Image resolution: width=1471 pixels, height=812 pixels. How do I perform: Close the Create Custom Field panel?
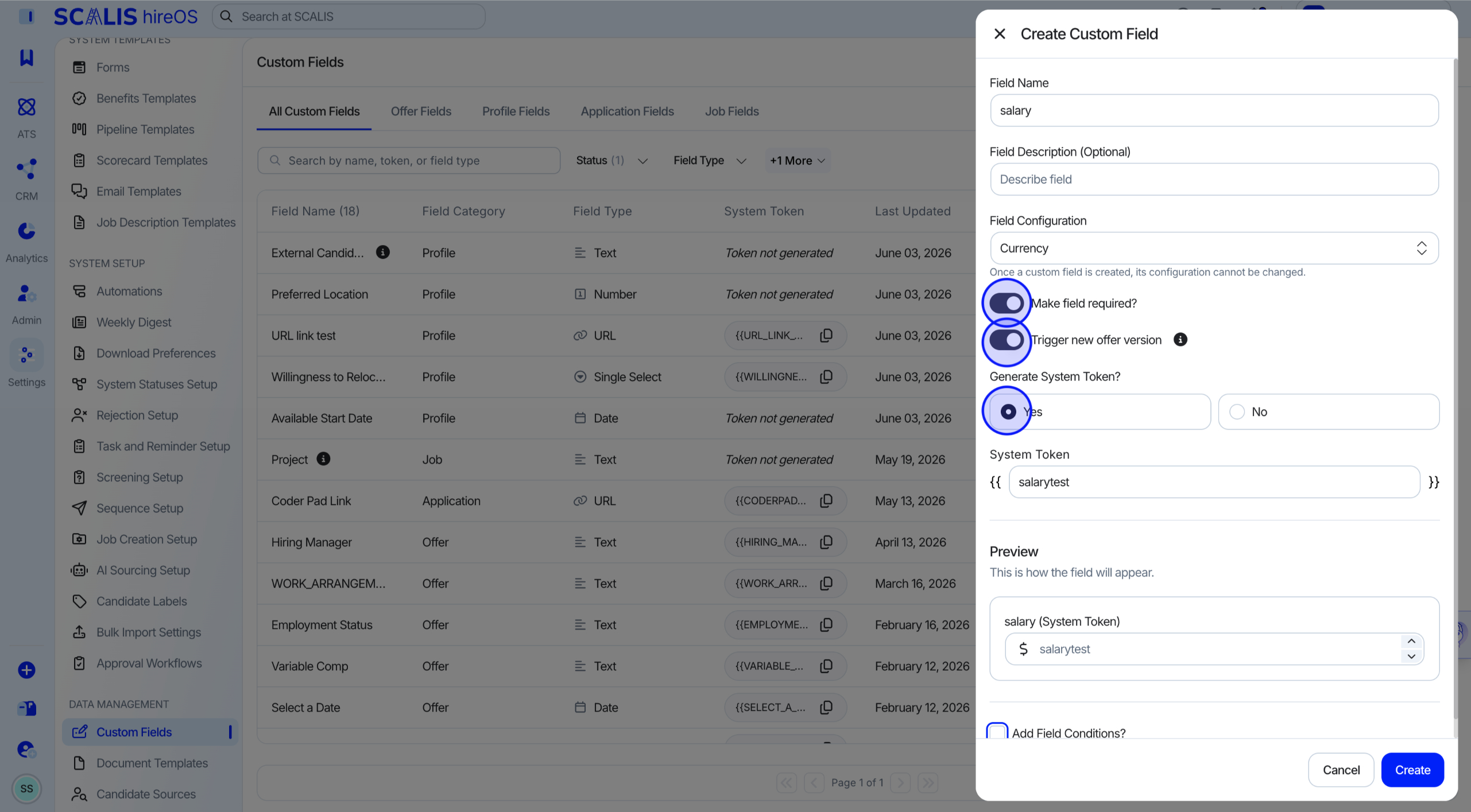(x=1000, y=34)
